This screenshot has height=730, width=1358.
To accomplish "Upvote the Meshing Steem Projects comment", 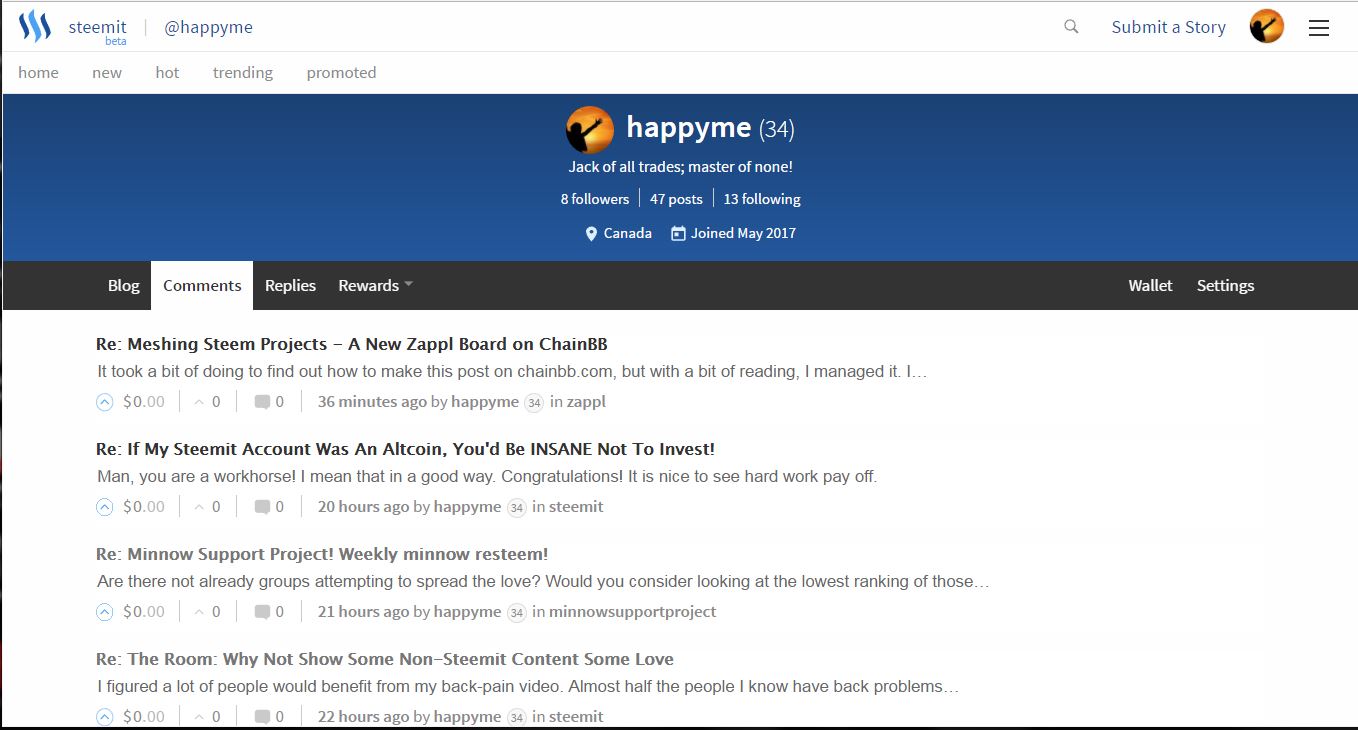I will 105,402.
